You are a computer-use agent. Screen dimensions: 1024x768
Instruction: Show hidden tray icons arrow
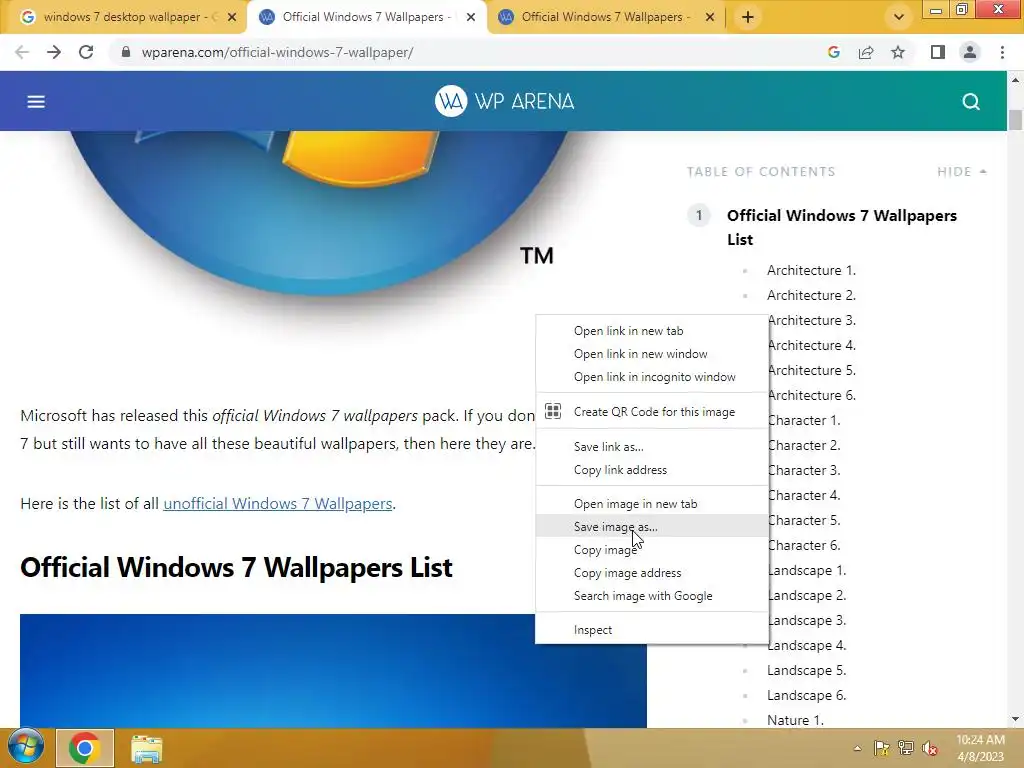[x=857, y=748]
